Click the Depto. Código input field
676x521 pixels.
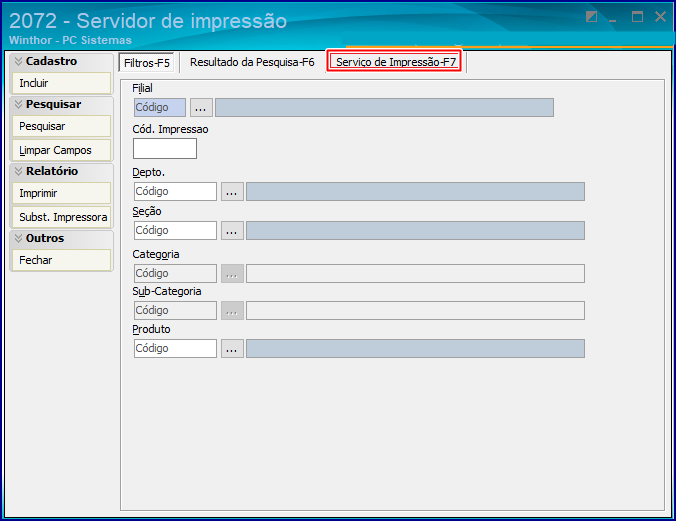point(175,191)
